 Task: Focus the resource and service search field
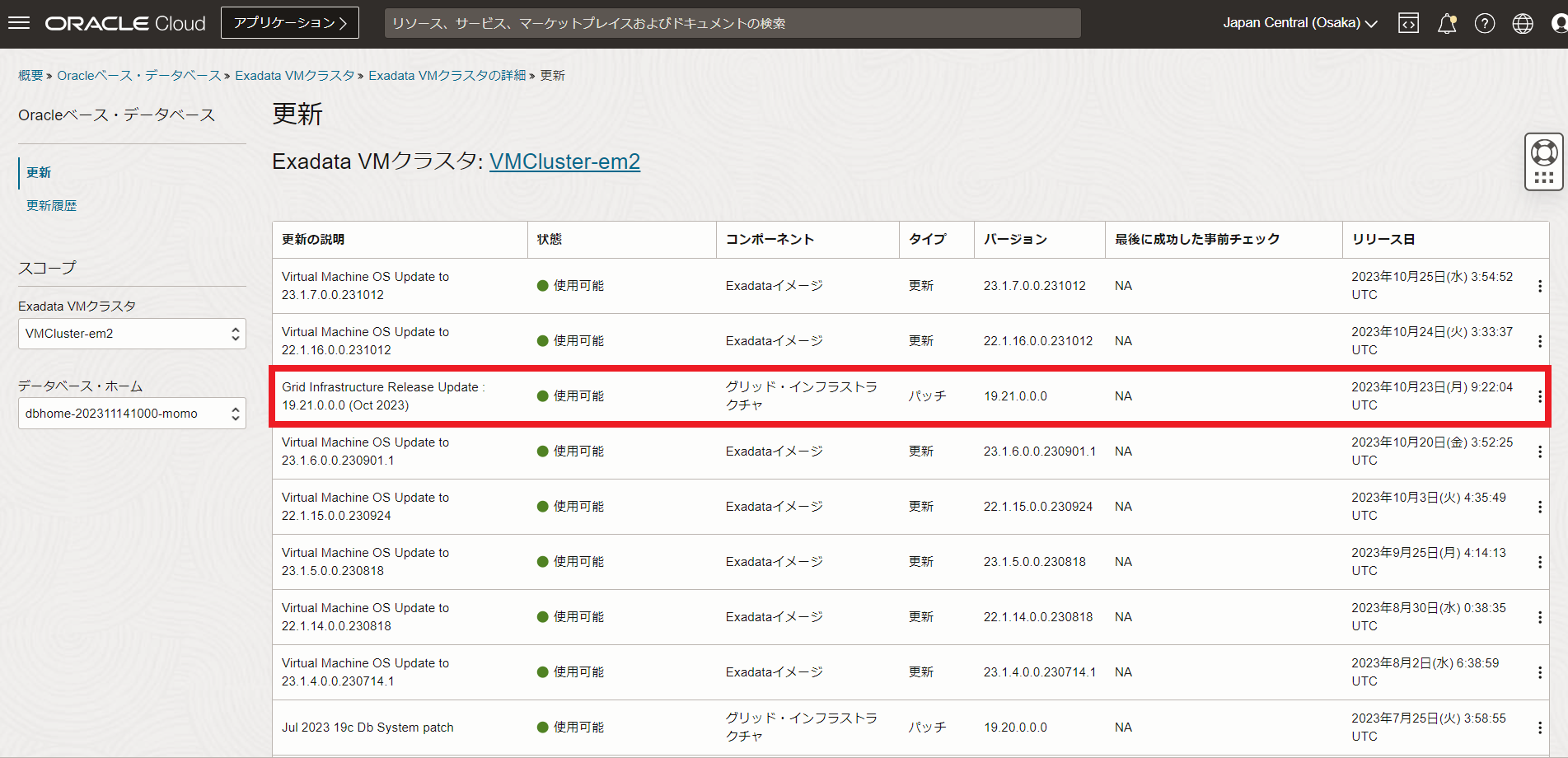pyautogui.click(x=732, y=23)
